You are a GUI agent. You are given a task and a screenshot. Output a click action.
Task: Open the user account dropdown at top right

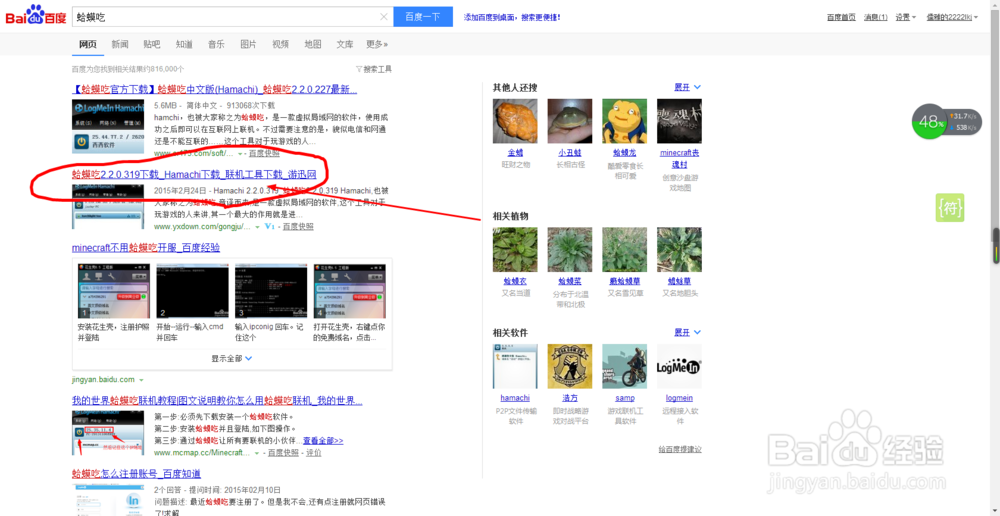point(952,17)
